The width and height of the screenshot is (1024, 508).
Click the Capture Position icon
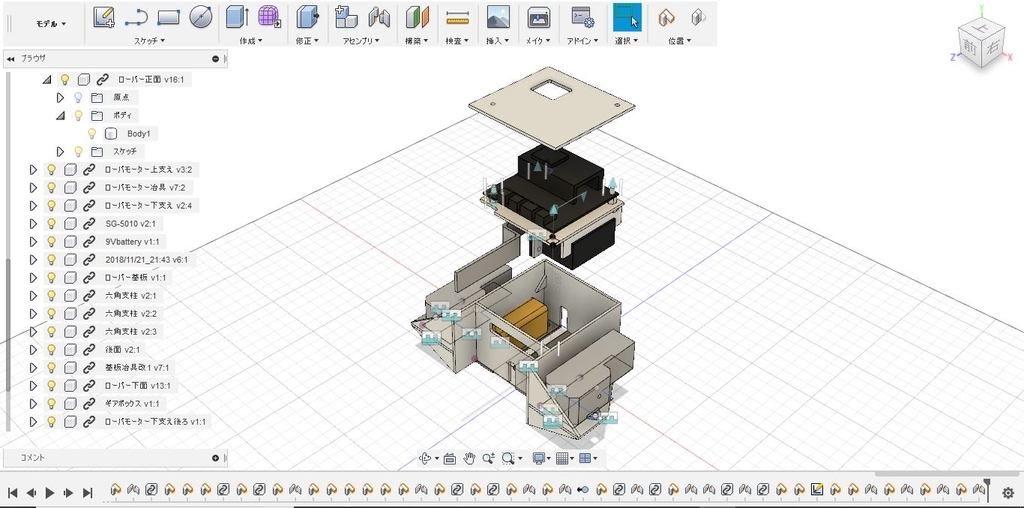coord(665,17)
